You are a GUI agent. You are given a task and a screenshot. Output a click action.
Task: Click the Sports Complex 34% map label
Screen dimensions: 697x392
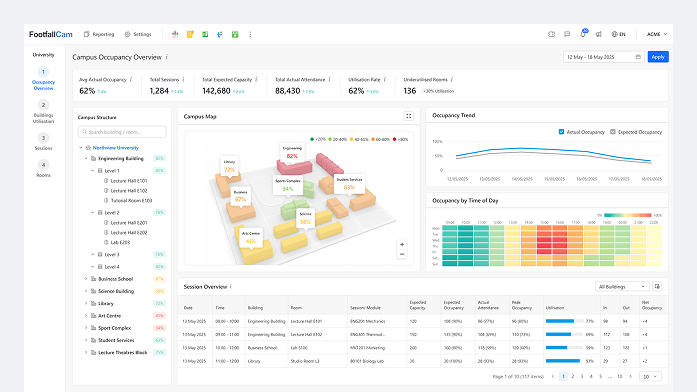(288, 185)
